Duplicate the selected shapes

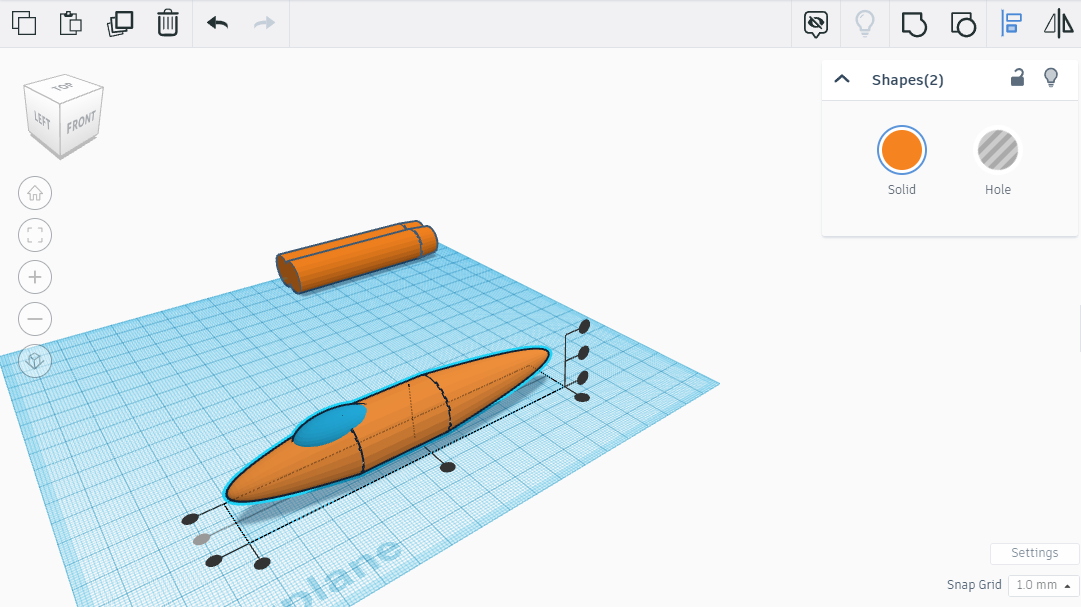tap(118, 23)
